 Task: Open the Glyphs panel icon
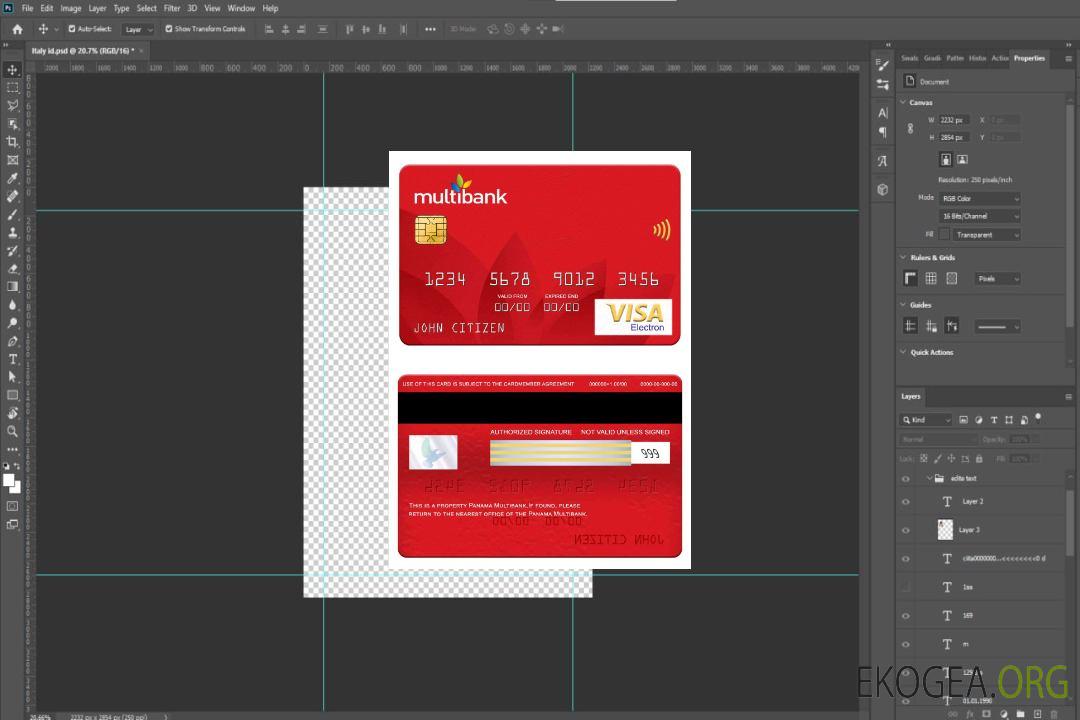[x=882, y=161]
